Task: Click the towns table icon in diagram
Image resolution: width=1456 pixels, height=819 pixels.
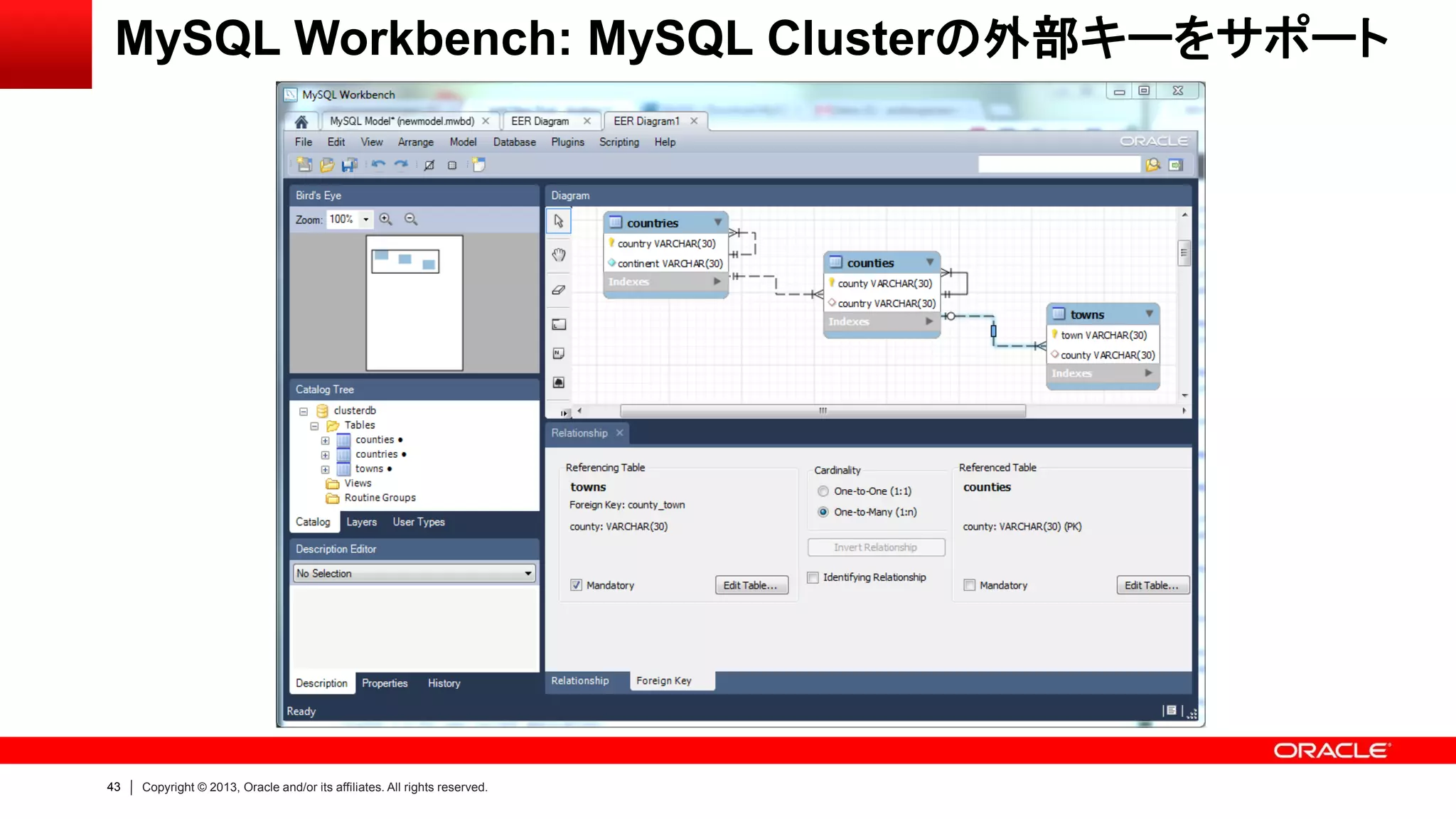Action: coord(1059,314)
